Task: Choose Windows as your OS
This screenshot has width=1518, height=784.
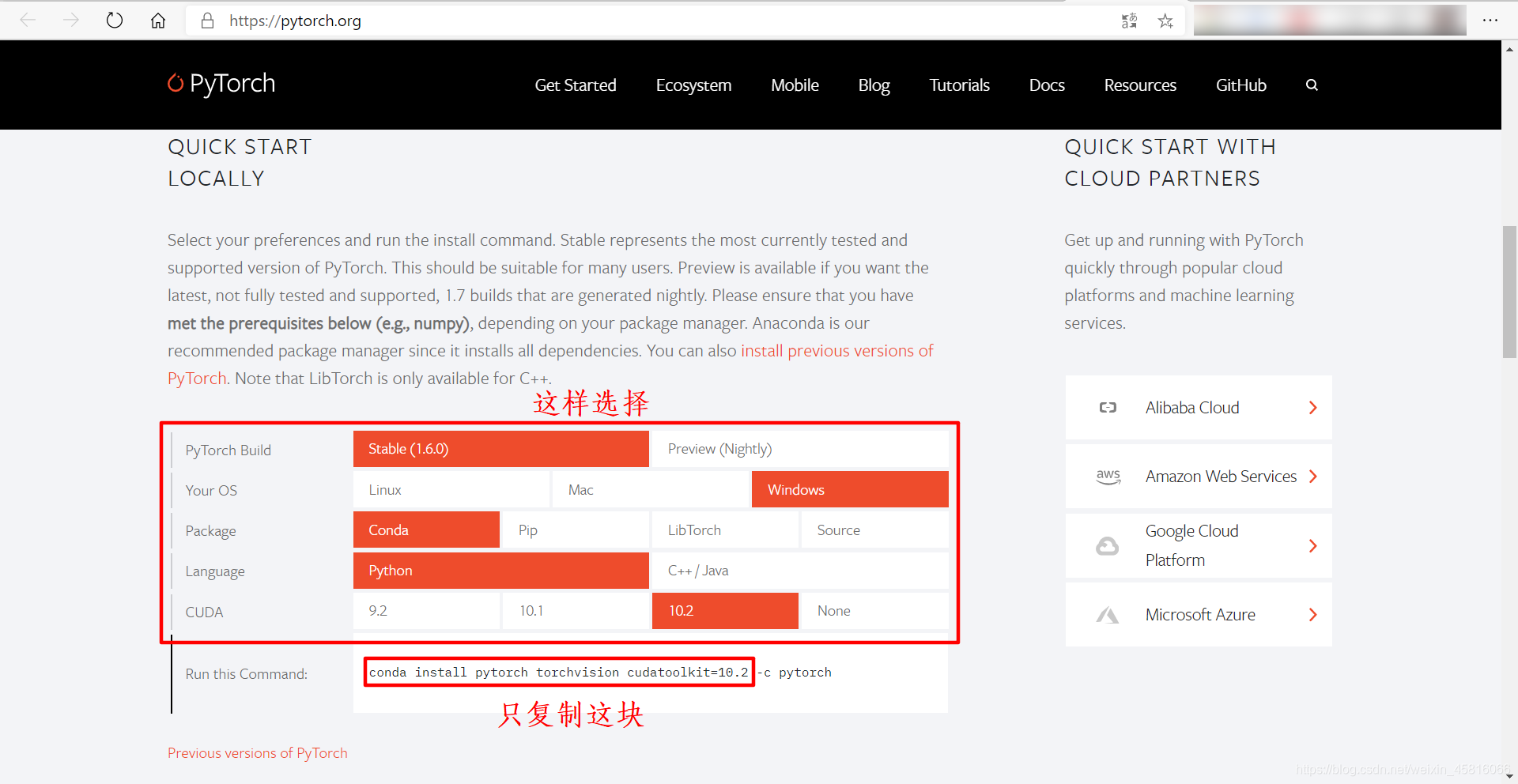Action: [x=850, y=490]
